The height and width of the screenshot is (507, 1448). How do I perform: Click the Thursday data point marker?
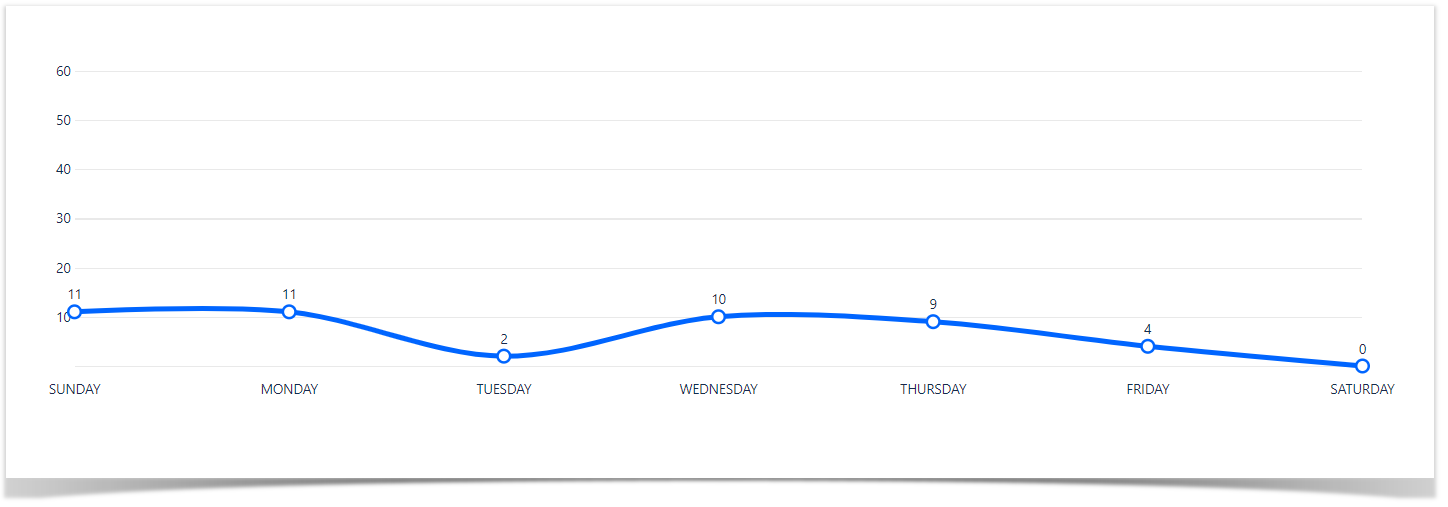coord(933,322)
